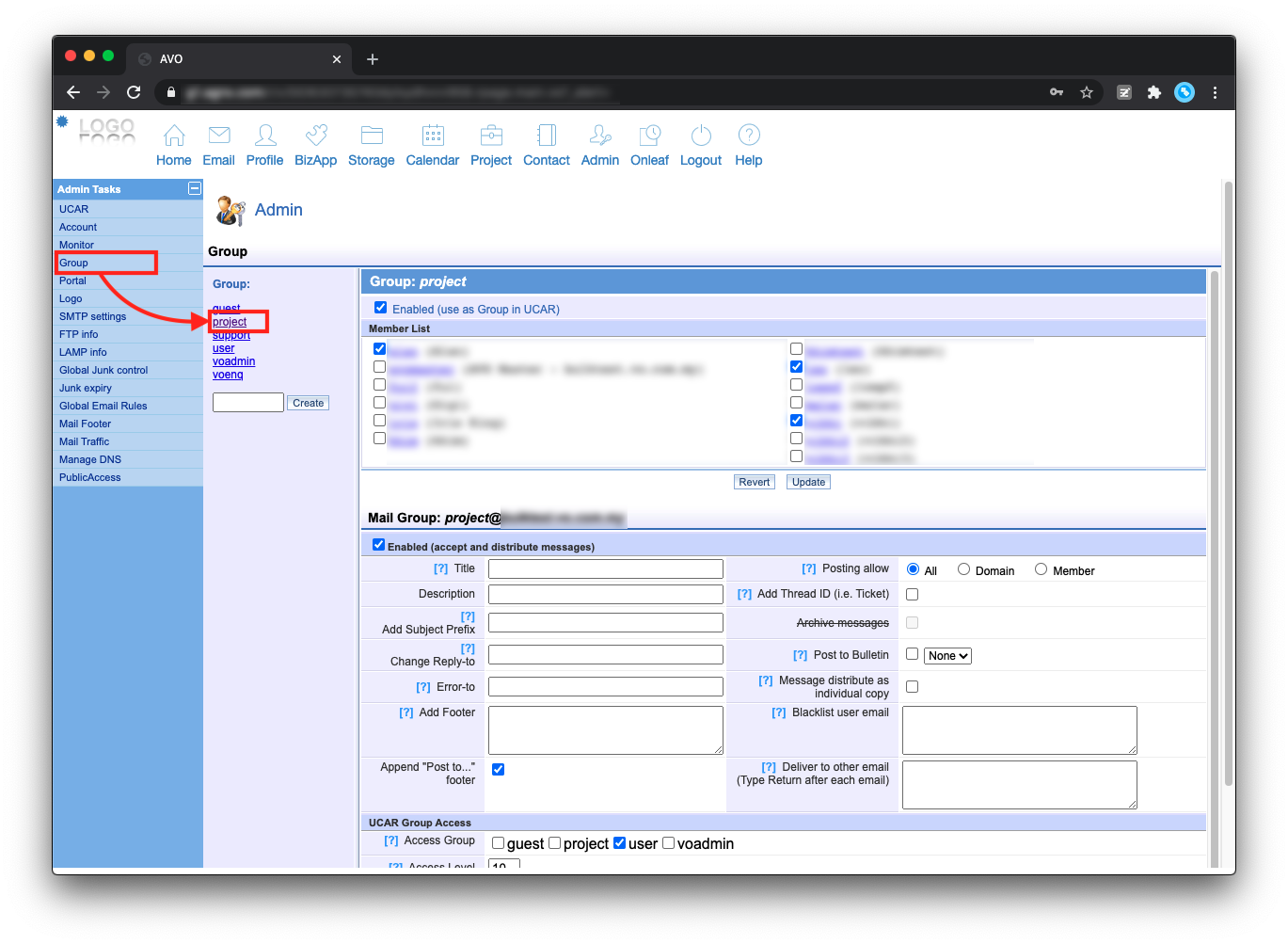
Task: Toggle Append Post to footer checkbox
Action: point(498,770)
